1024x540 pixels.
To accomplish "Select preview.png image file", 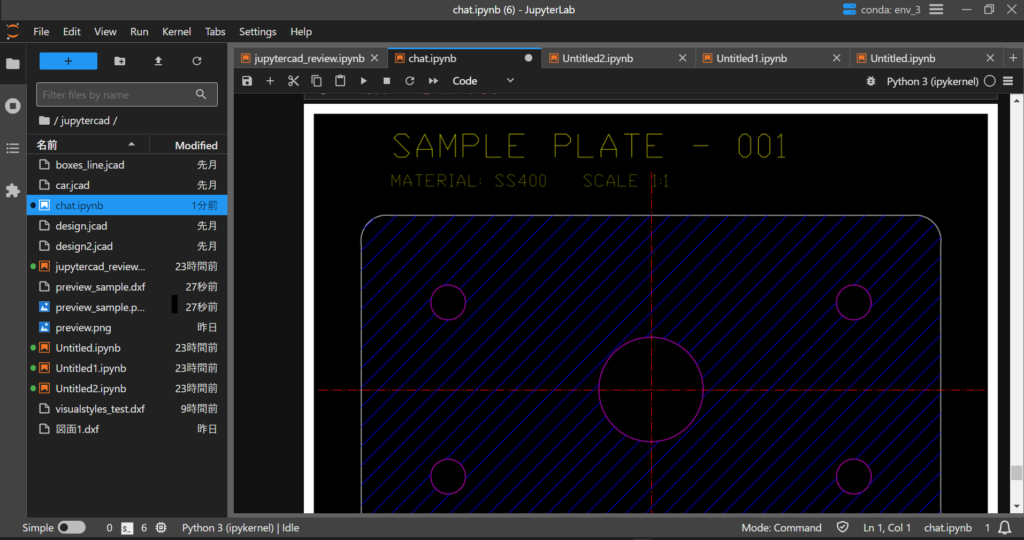I will click(127, 327).
